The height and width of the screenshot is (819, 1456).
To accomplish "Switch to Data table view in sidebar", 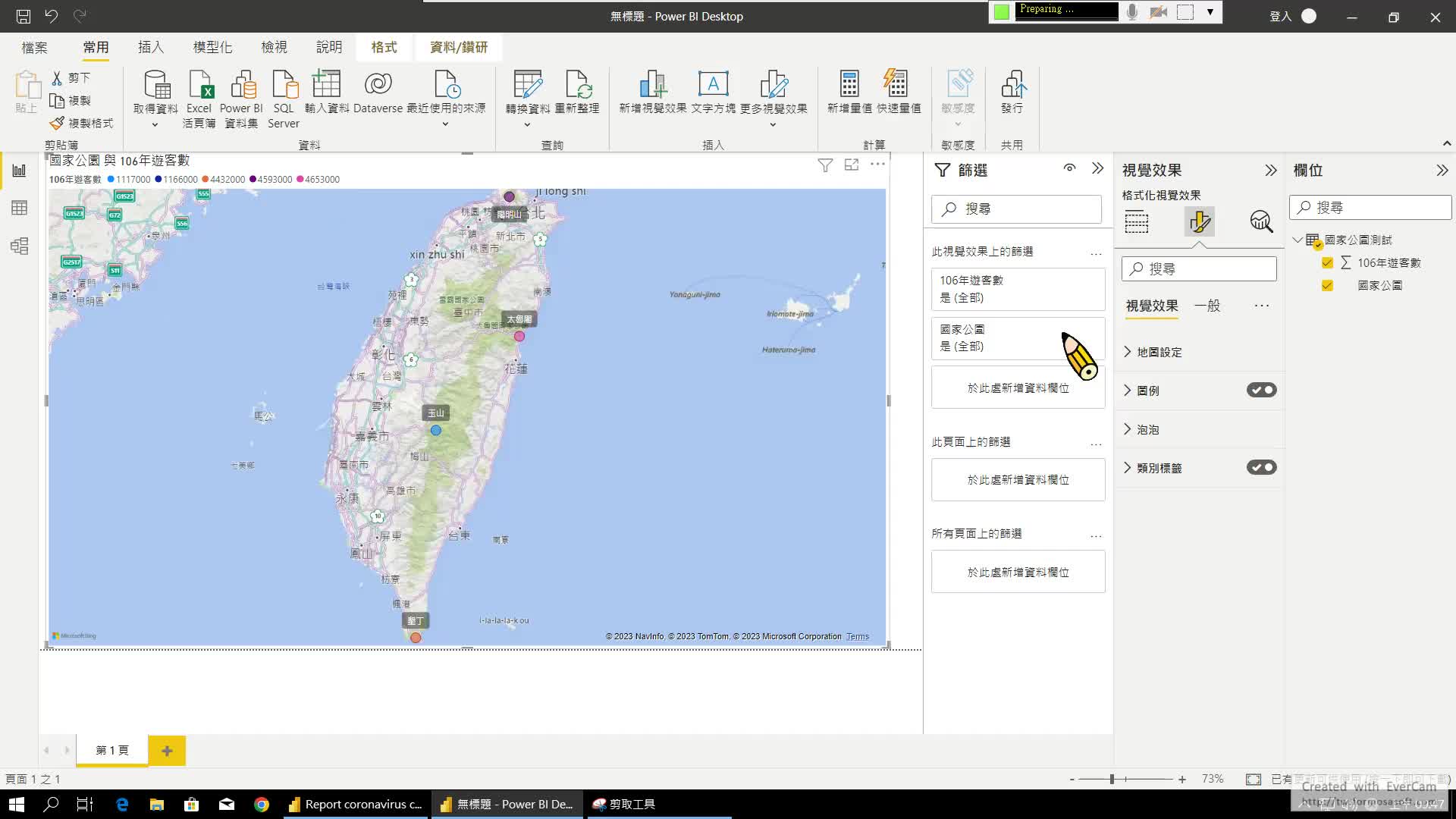I will click(19, 208).
